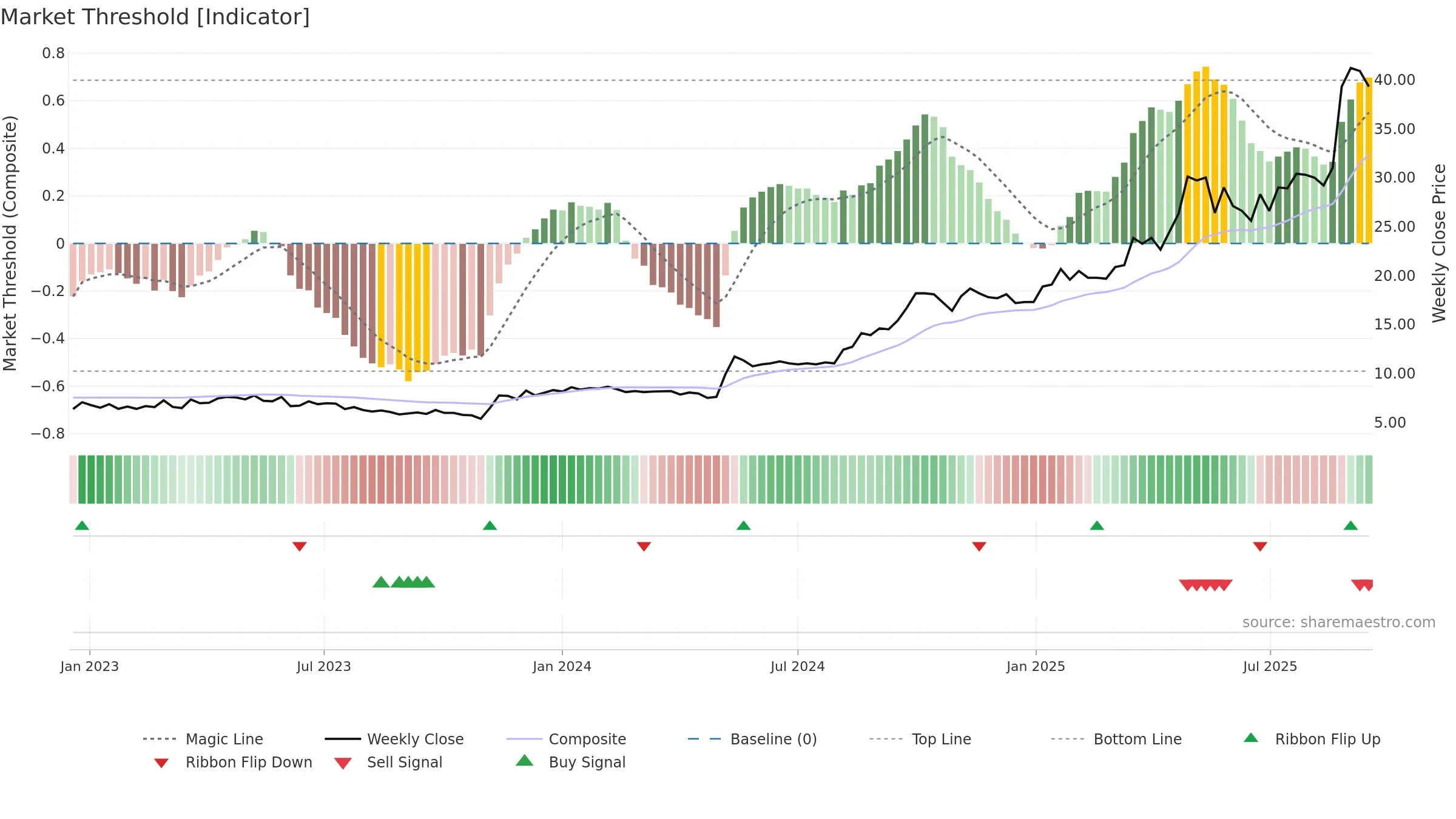Click the Weekly Close Price axis title
1456x819 pixels.
pyautogui.click(x=1439, y=243)
